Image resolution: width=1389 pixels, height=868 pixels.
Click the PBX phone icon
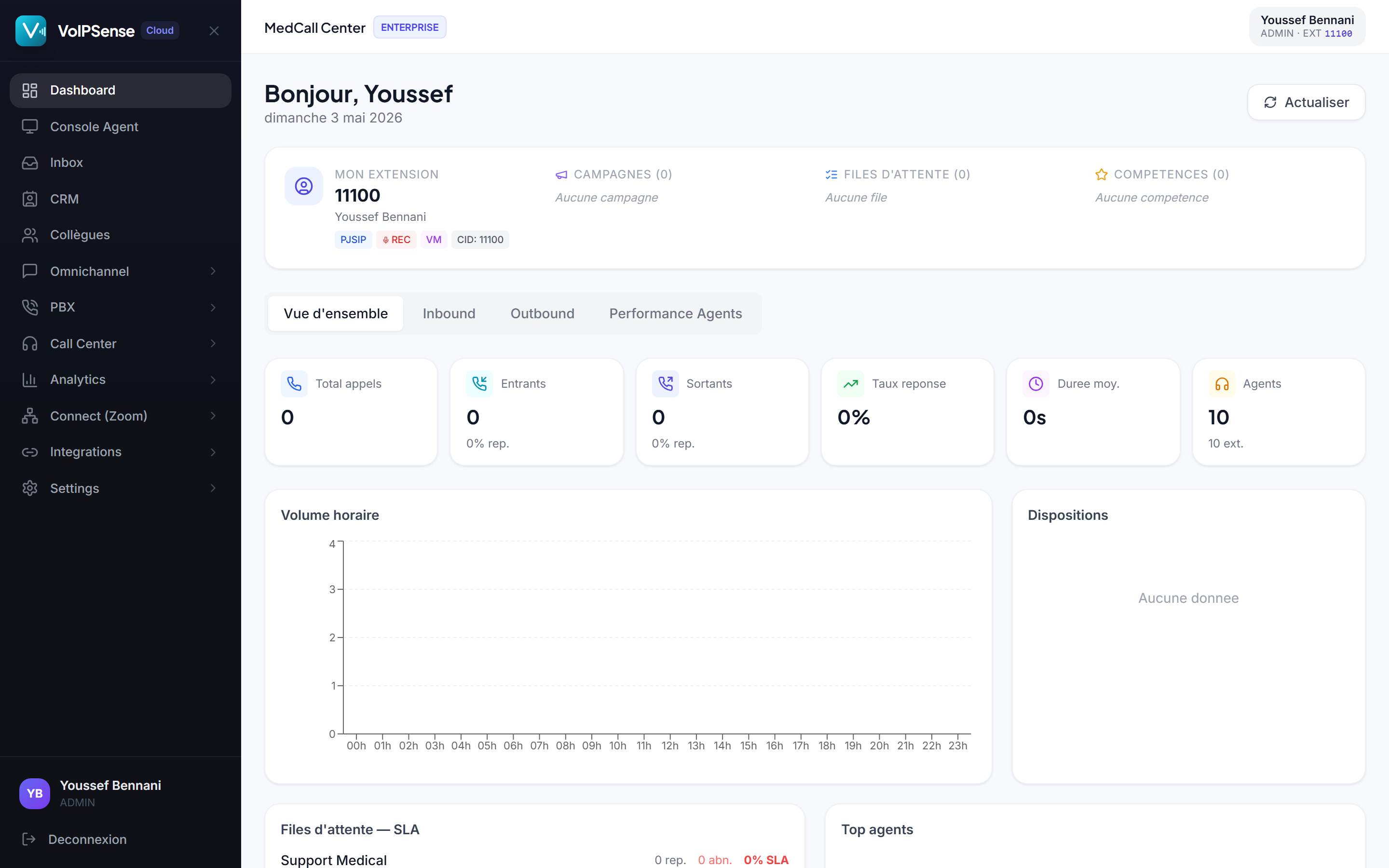tap(30, 307)
